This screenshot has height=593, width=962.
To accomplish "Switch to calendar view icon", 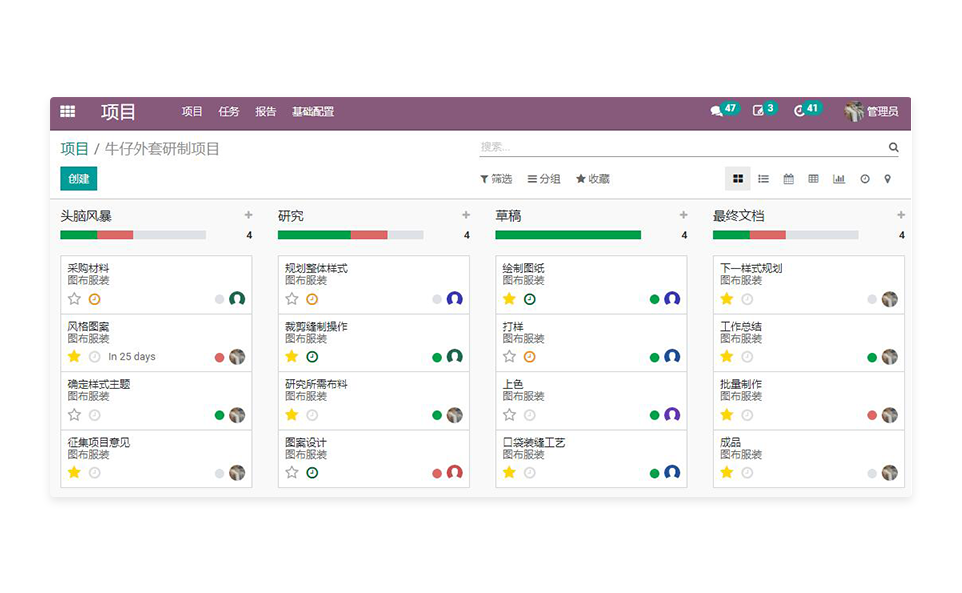I will click(x=788, y=179).
